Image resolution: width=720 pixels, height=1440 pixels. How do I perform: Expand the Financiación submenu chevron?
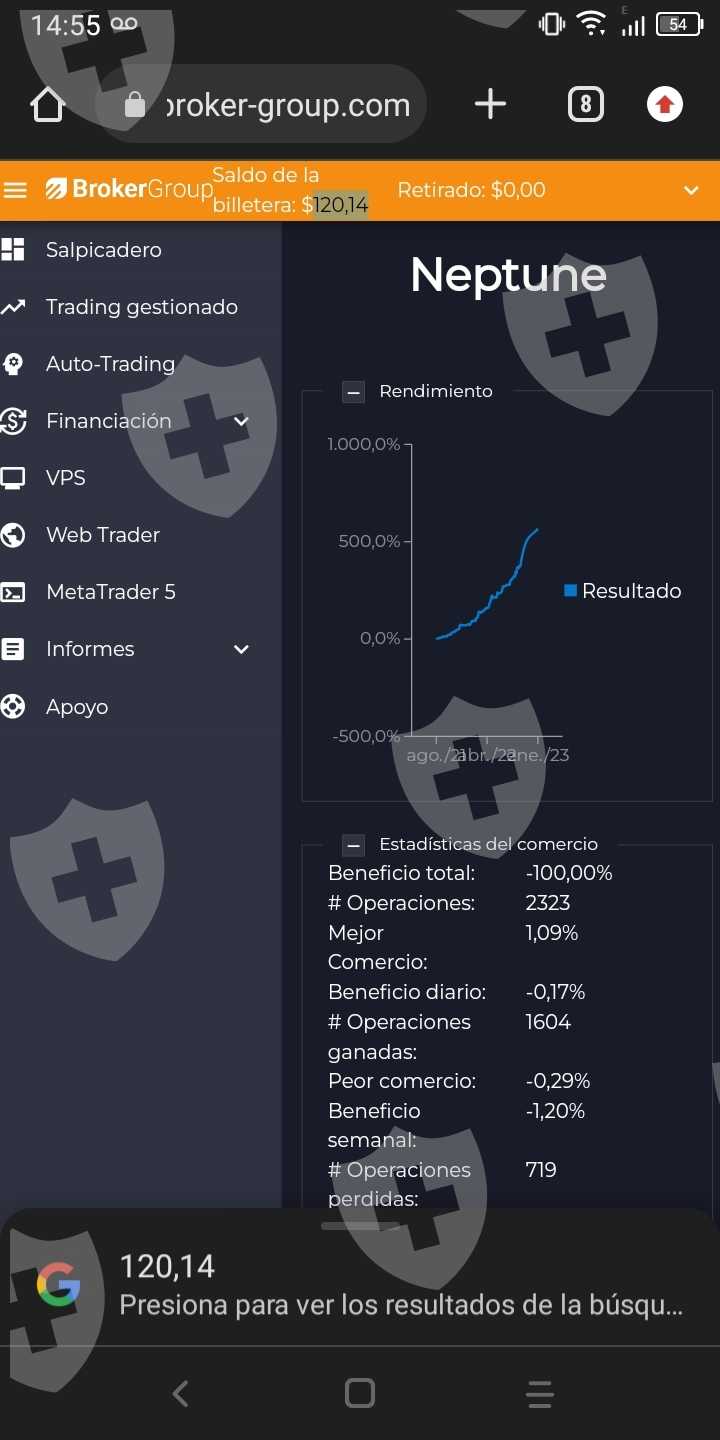point(241,421)
